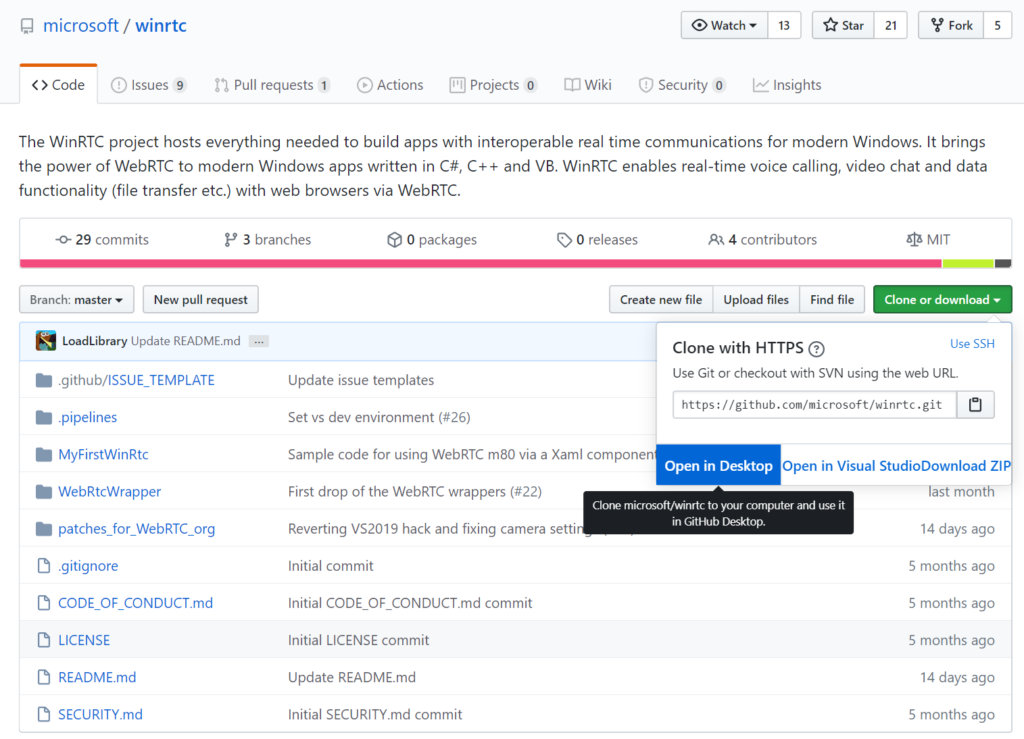The height and width of the screenshot is (739, 1024).
Task: Open the Update README.md commit message
Action: tap(185, 341)
